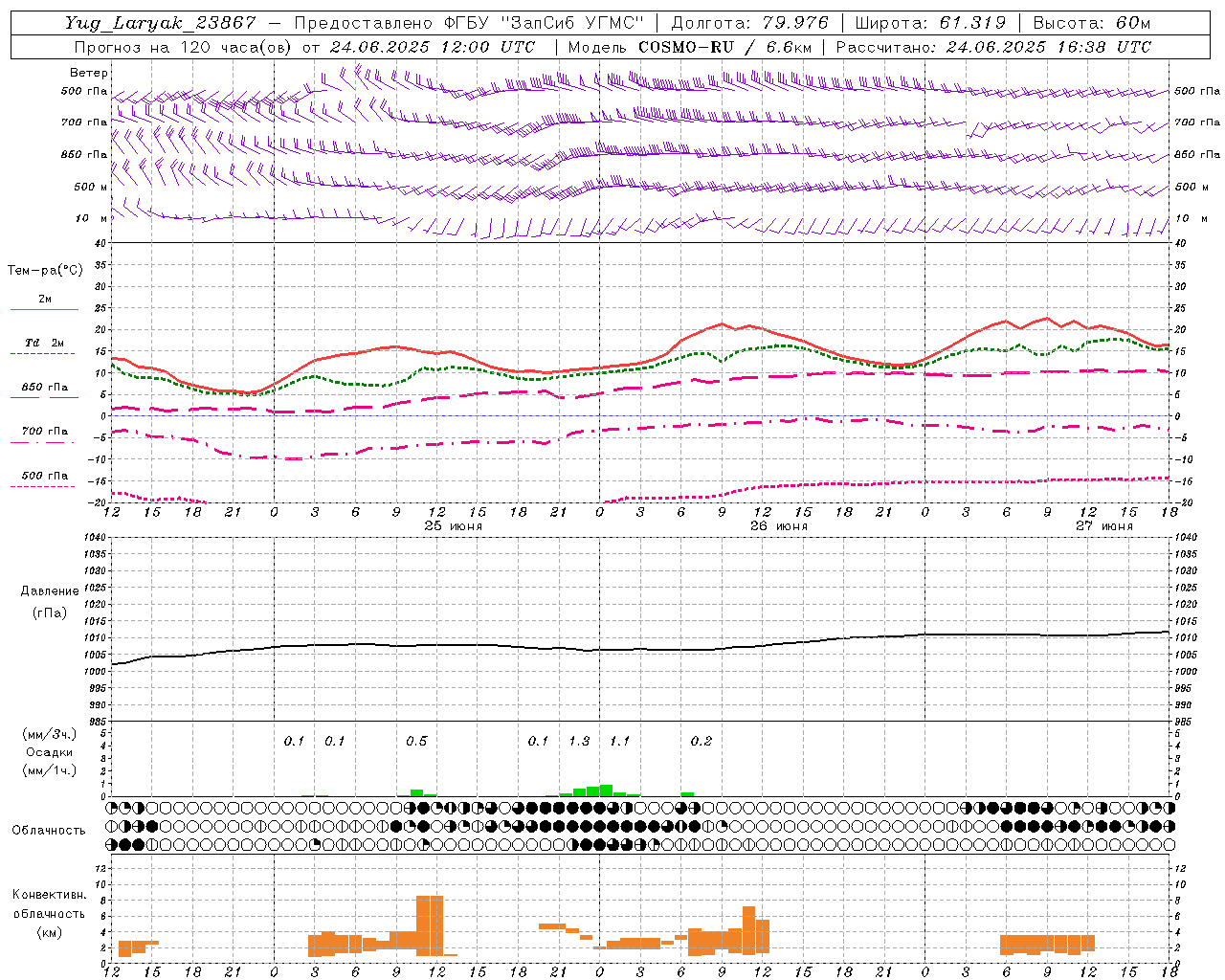Click the 'Долгота: 79.976' longitude value
The image size is (1225, 980).
(x=749, y=23)
